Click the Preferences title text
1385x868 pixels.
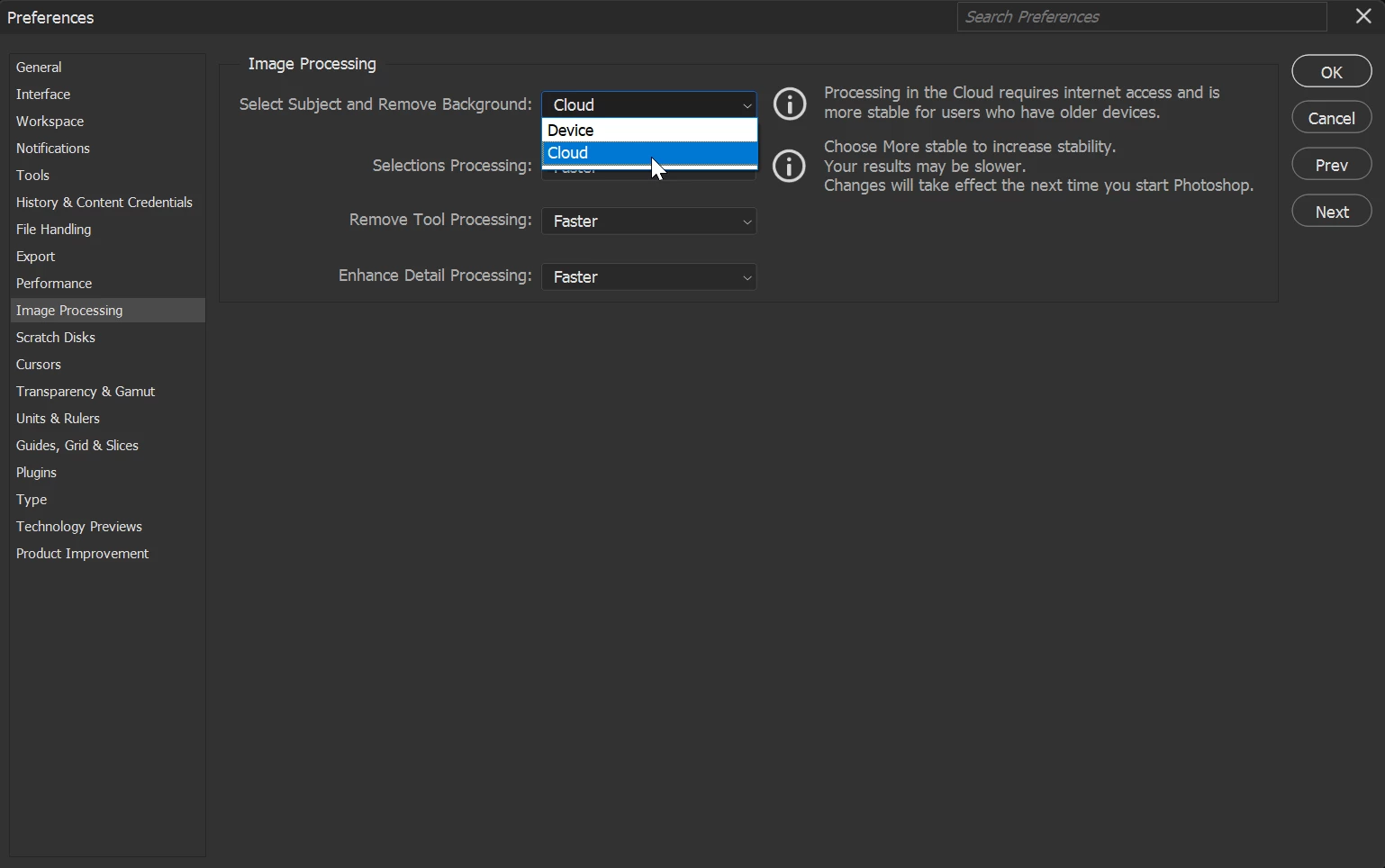50,18
